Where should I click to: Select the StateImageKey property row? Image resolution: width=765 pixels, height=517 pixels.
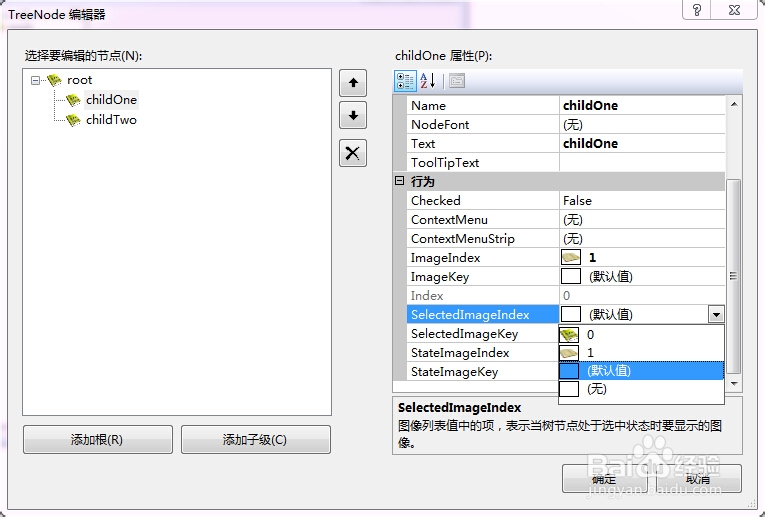(x=483, y=372)
